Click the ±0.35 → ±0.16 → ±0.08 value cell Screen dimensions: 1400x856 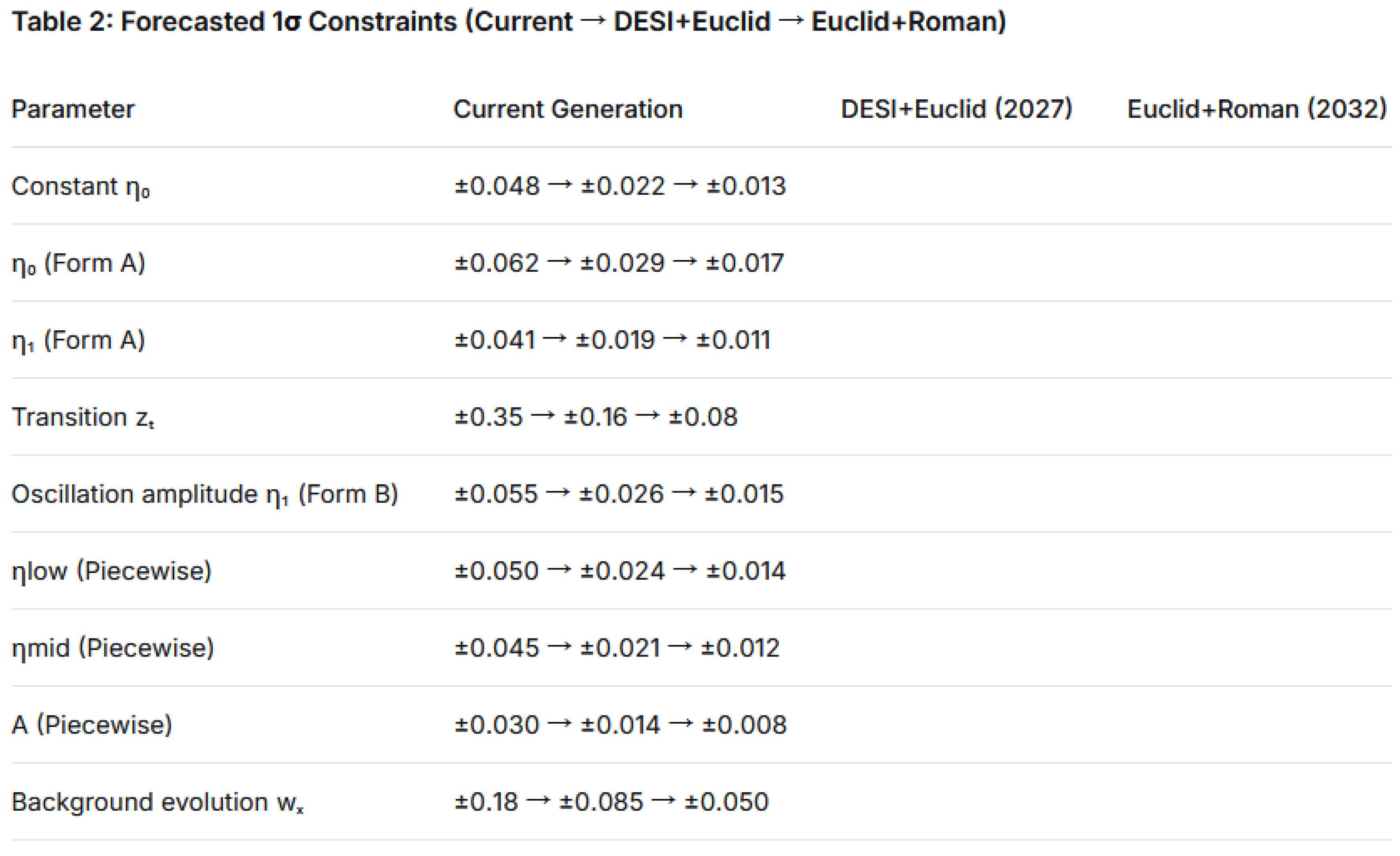click(x=595, y=417)
